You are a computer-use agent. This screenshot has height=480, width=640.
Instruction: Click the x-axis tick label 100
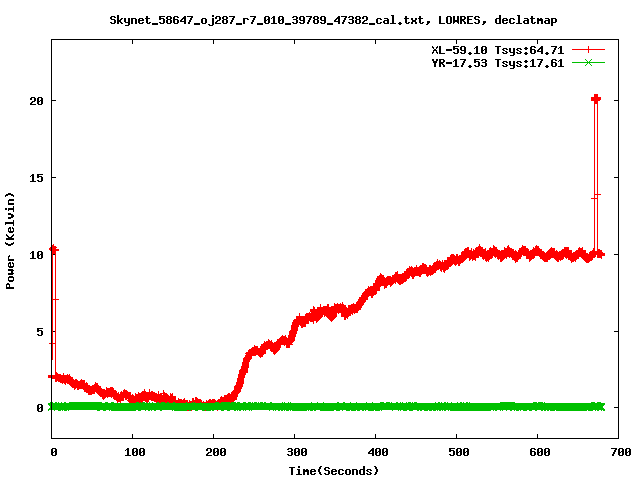pos(135,452)
